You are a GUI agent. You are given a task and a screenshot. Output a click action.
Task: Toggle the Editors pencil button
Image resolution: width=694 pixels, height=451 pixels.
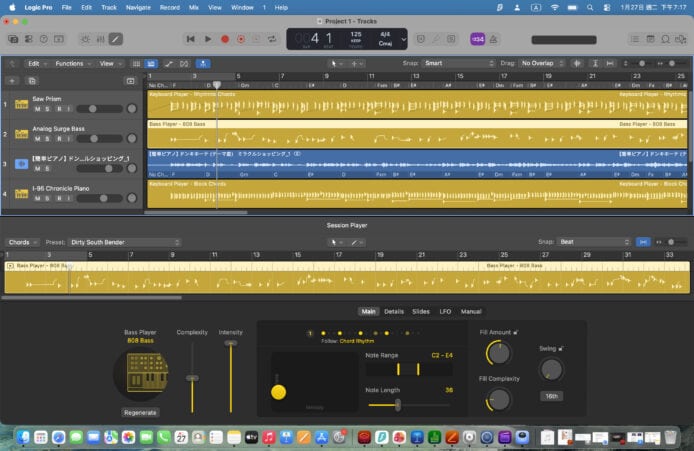pyautogui.click(x=116, y=39)
